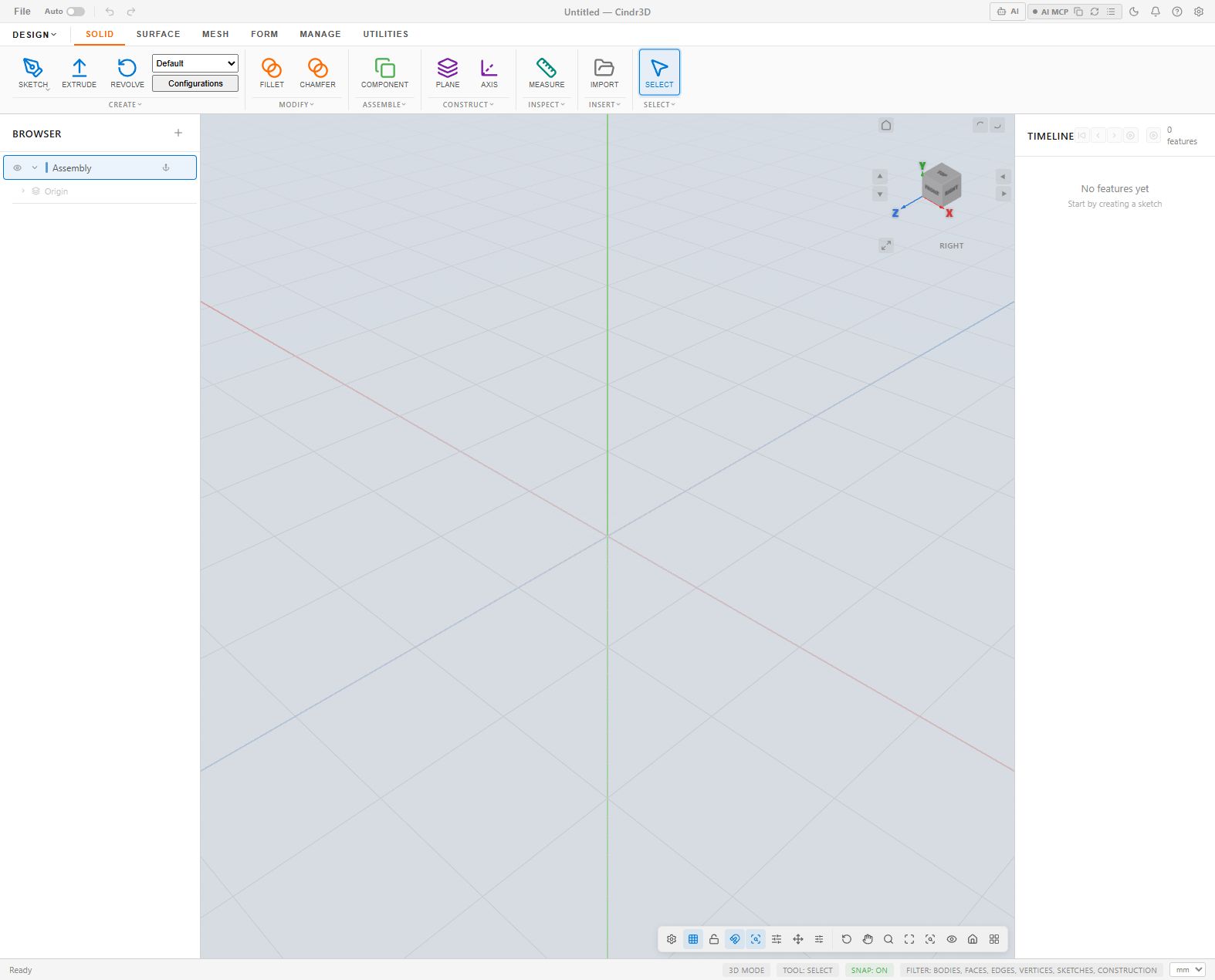
Task: Expand the INSPECT group menu
Action: [547, 104]
